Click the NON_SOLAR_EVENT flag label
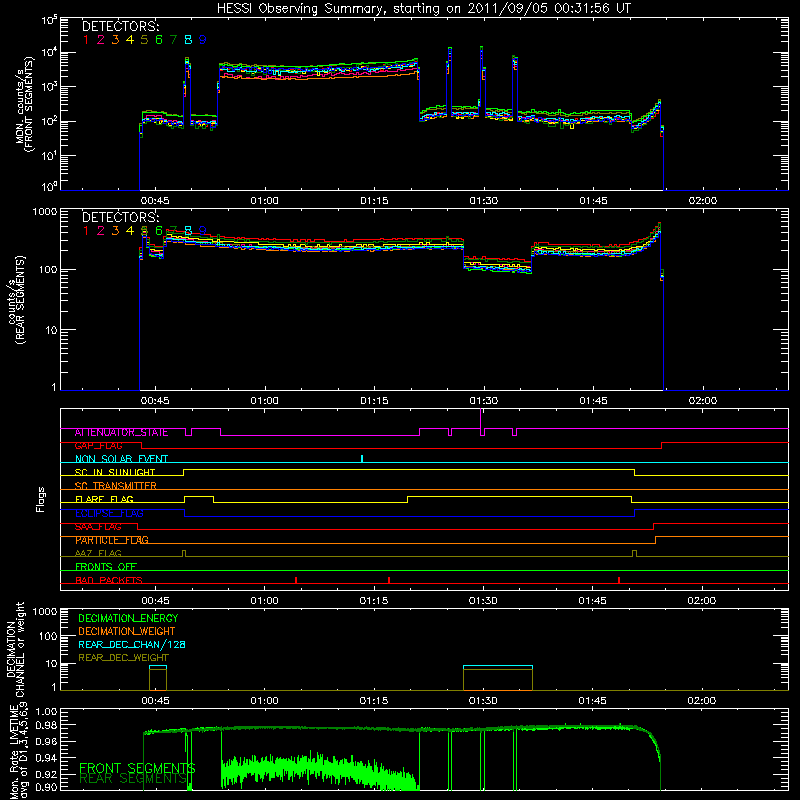800x800 pixels. click(121, 459)
